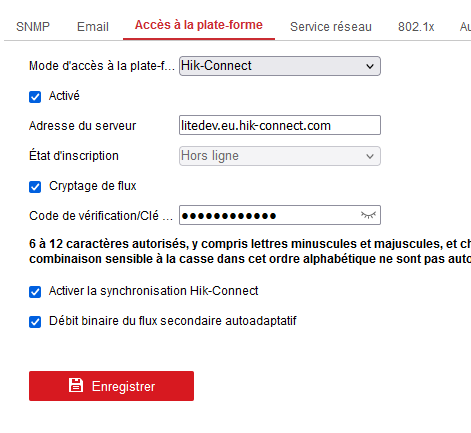
Task: Toggle the Cryptage de flux checkbox
Action: click(x=35, y=187)
